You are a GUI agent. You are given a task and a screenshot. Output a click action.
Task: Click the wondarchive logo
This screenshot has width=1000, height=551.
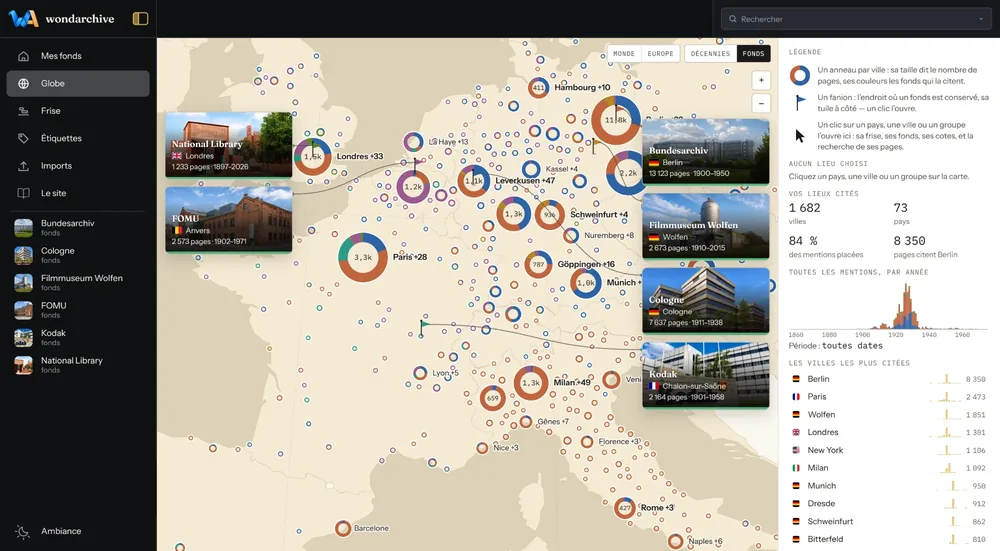(x=61, y=18)
